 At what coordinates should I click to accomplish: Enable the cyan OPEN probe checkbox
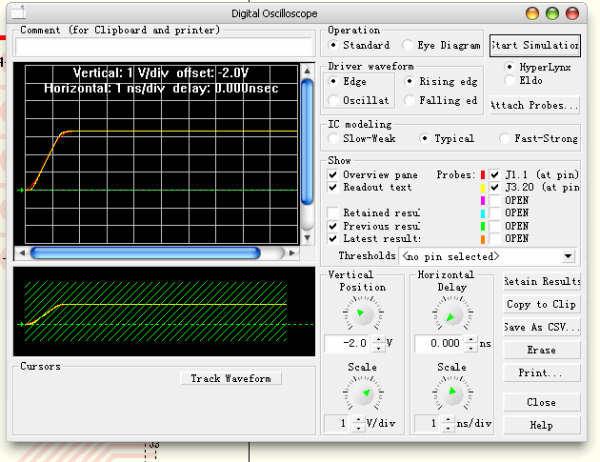pyautogui.click(x=495, y=213)
